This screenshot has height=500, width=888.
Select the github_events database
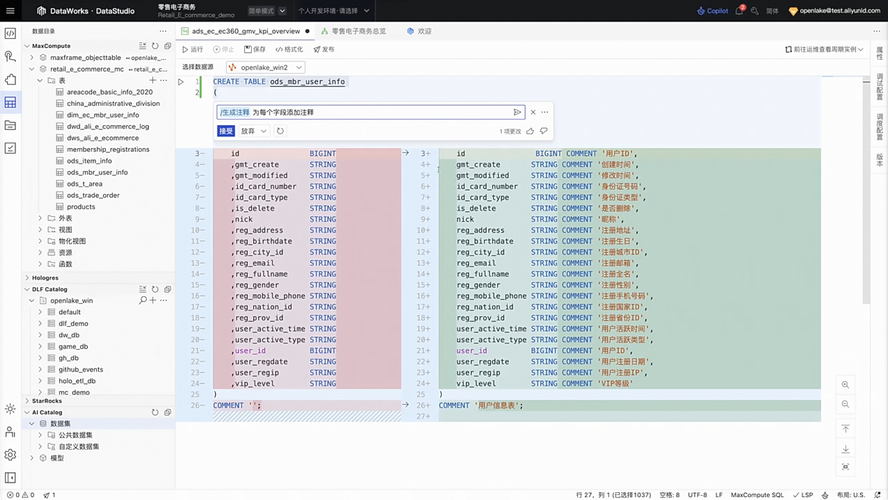pyautogui.click(x=80, y=369)
